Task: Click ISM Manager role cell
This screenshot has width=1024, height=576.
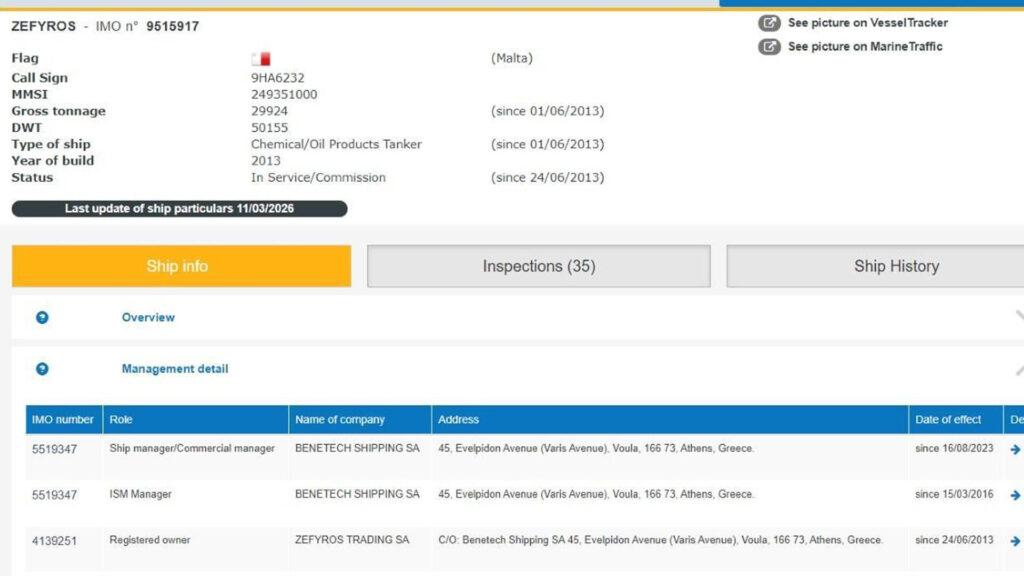Action: pyautogui.click(x=140, y=494)
